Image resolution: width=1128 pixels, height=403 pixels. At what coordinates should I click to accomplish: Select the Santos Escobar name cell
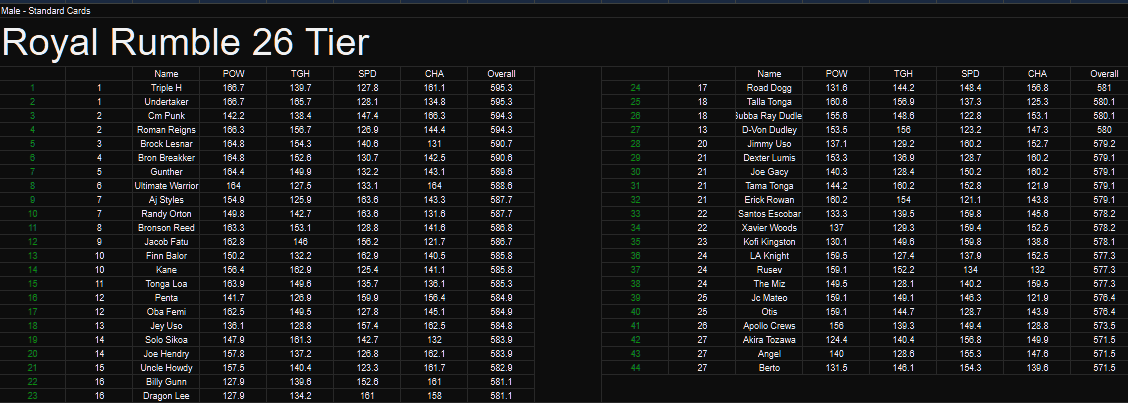[x=769, y=214]
